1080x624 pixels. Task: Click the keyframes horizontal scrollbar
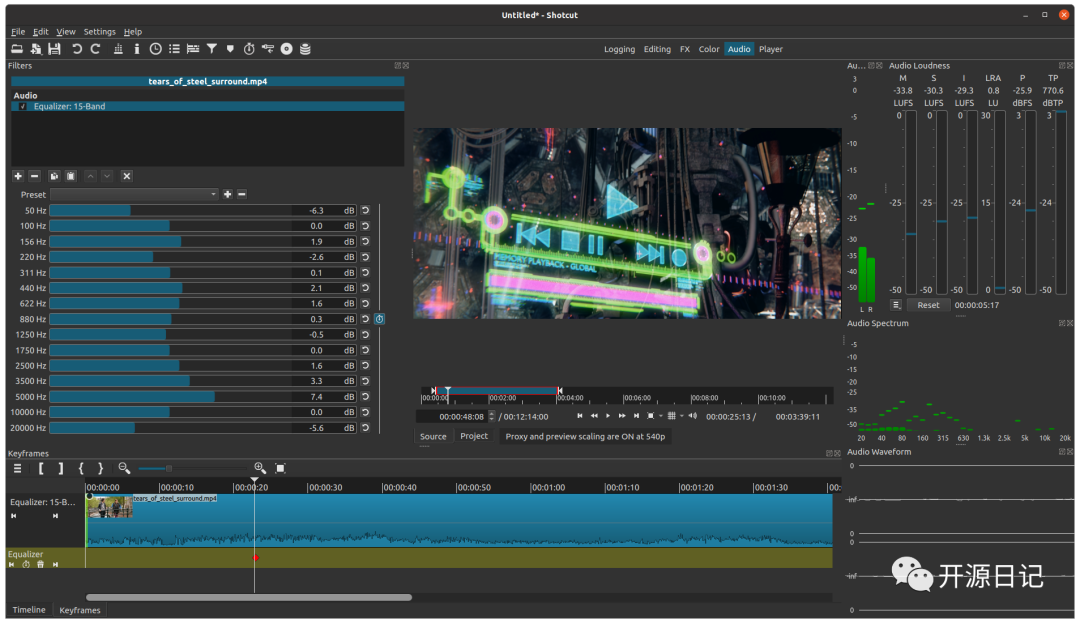tap(249, 598)
